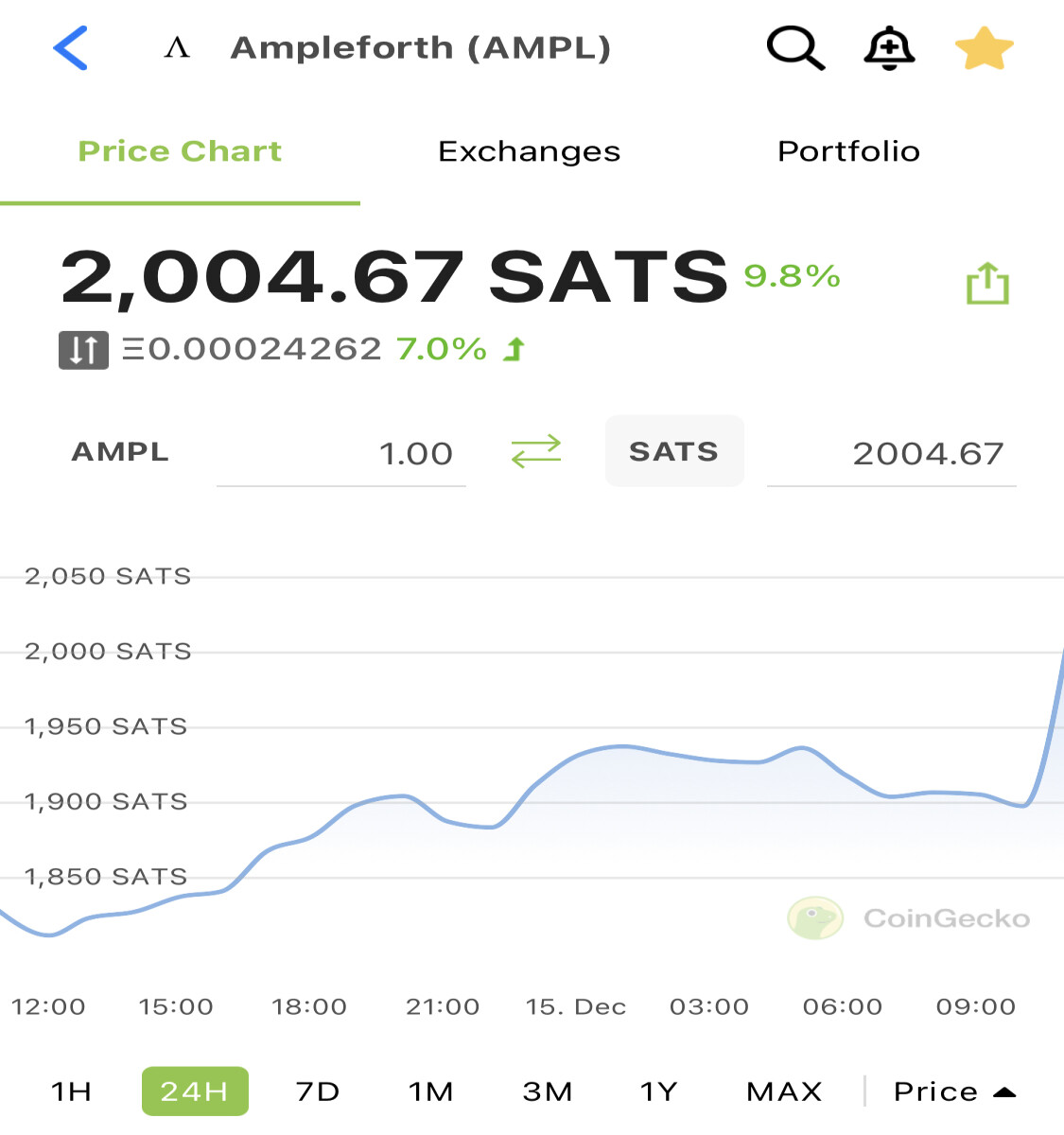
Task: Tap the CoinGecko gecko logo
Action: pyautogui.click(x=815, y=917)
